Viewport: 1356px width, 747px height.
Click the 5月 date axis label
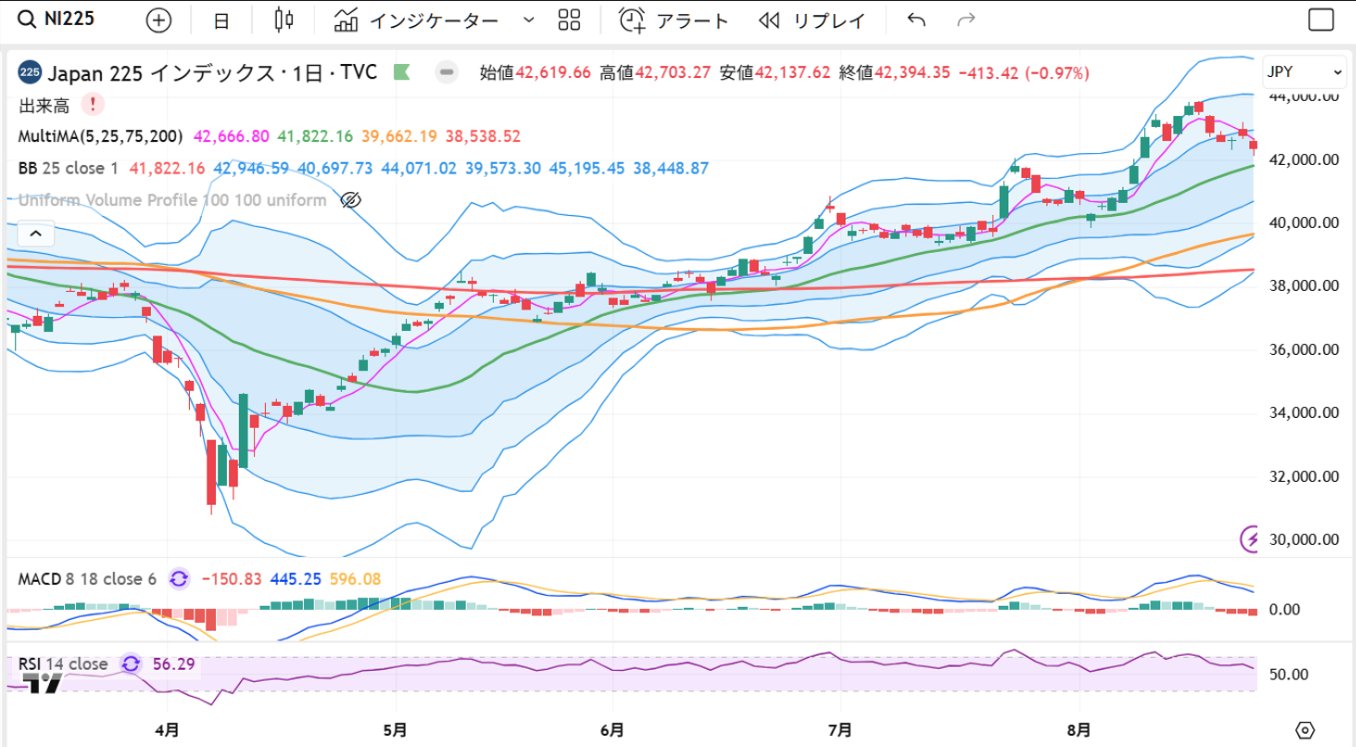[x=396, y=729]
